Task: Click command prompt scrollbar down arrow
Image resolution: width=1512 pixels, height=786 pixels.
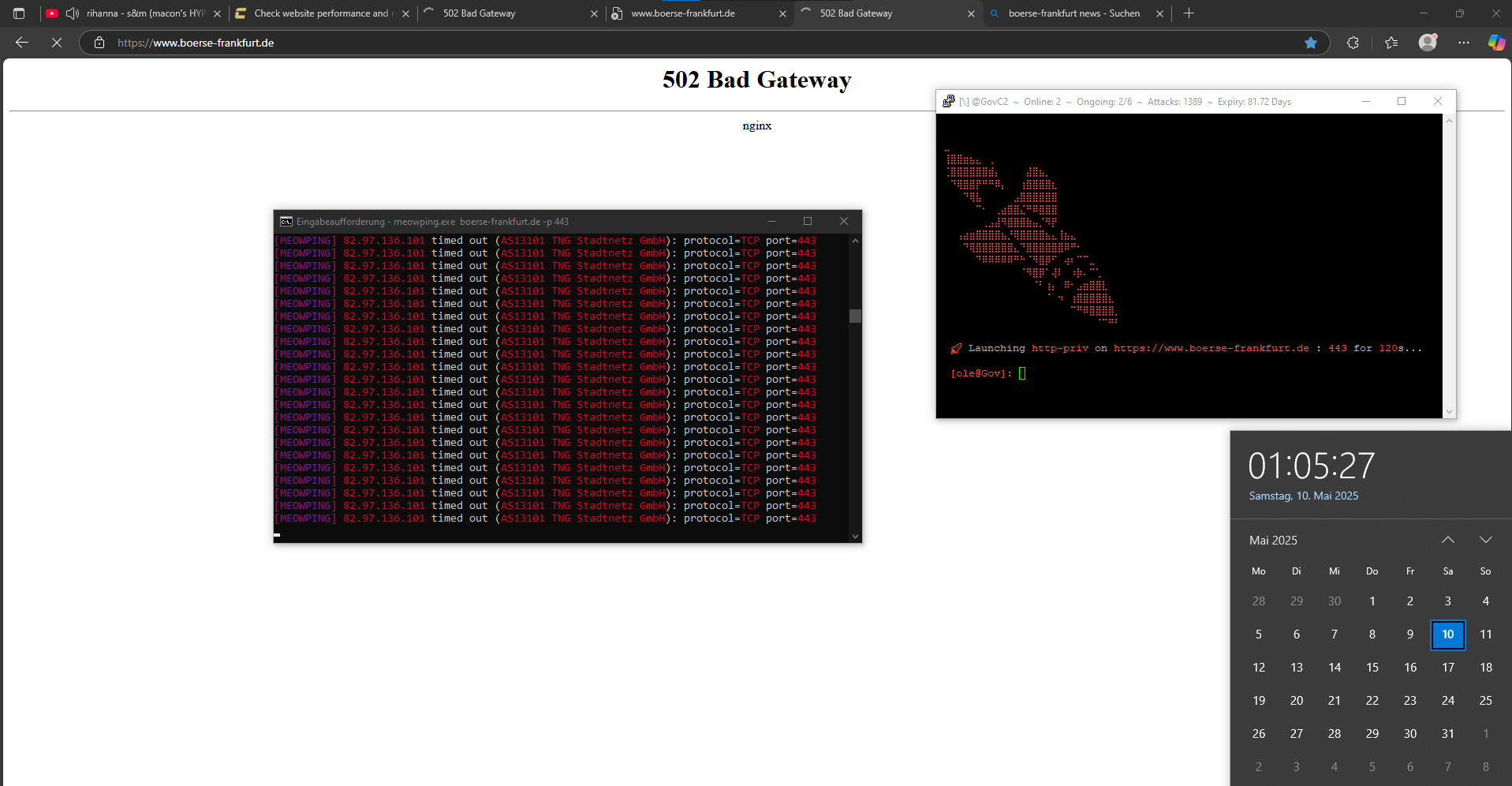Action: (855, 537)
